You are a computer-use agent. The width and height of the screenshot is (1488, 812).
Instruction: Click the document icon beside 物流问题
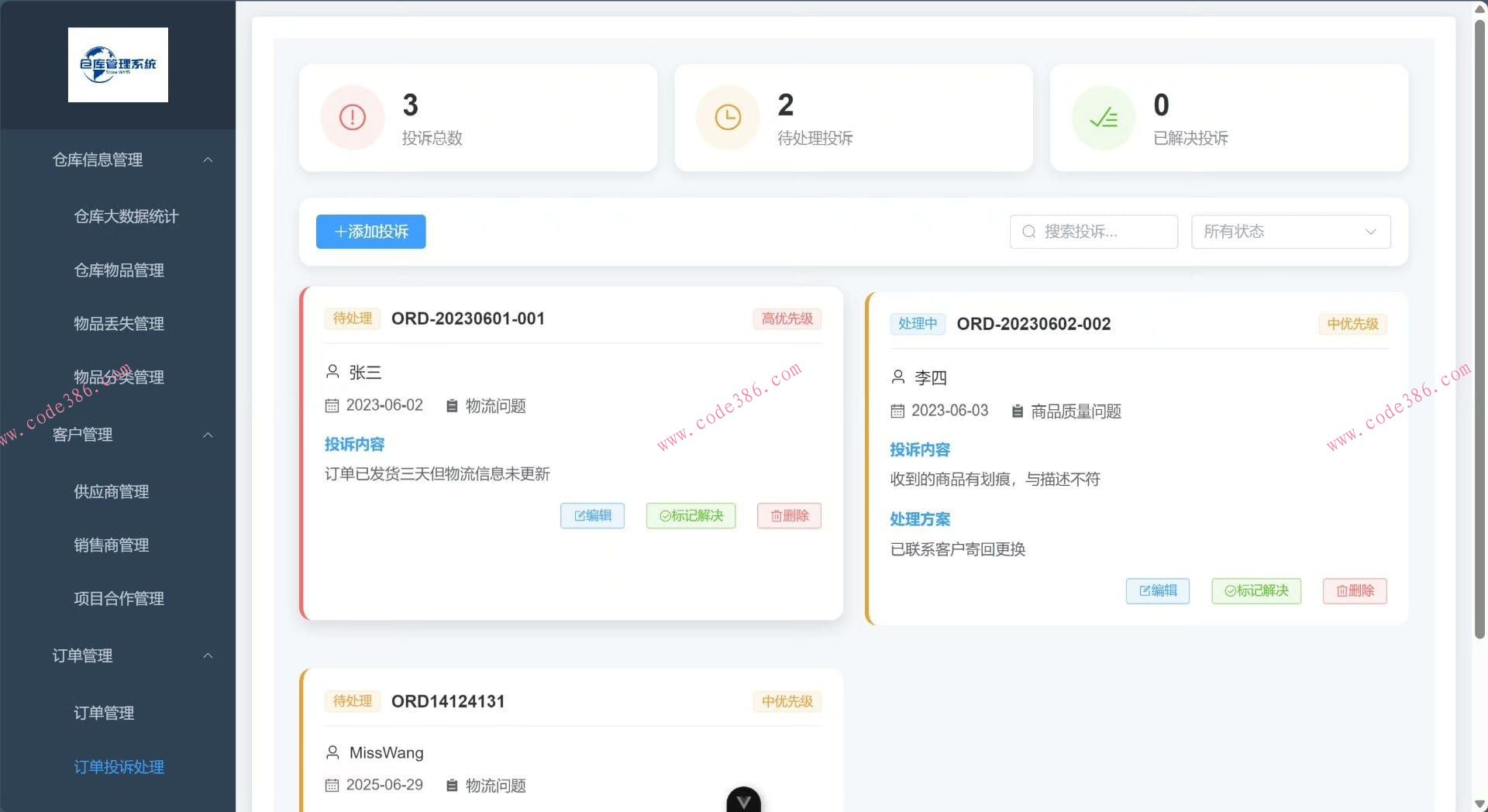click(x=453, y=405)
